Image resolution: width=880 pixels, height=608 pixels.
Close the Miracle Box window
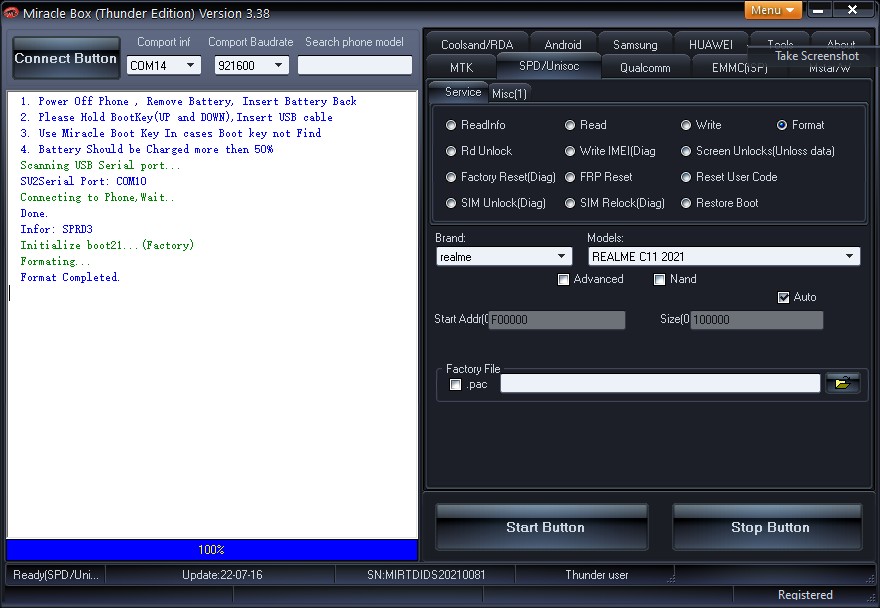852,10
